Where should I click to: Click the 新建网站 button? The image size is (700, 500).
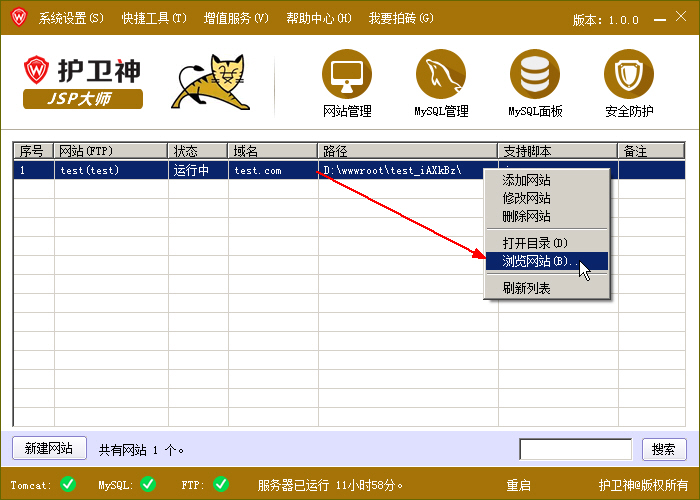[x=49, y=448]
